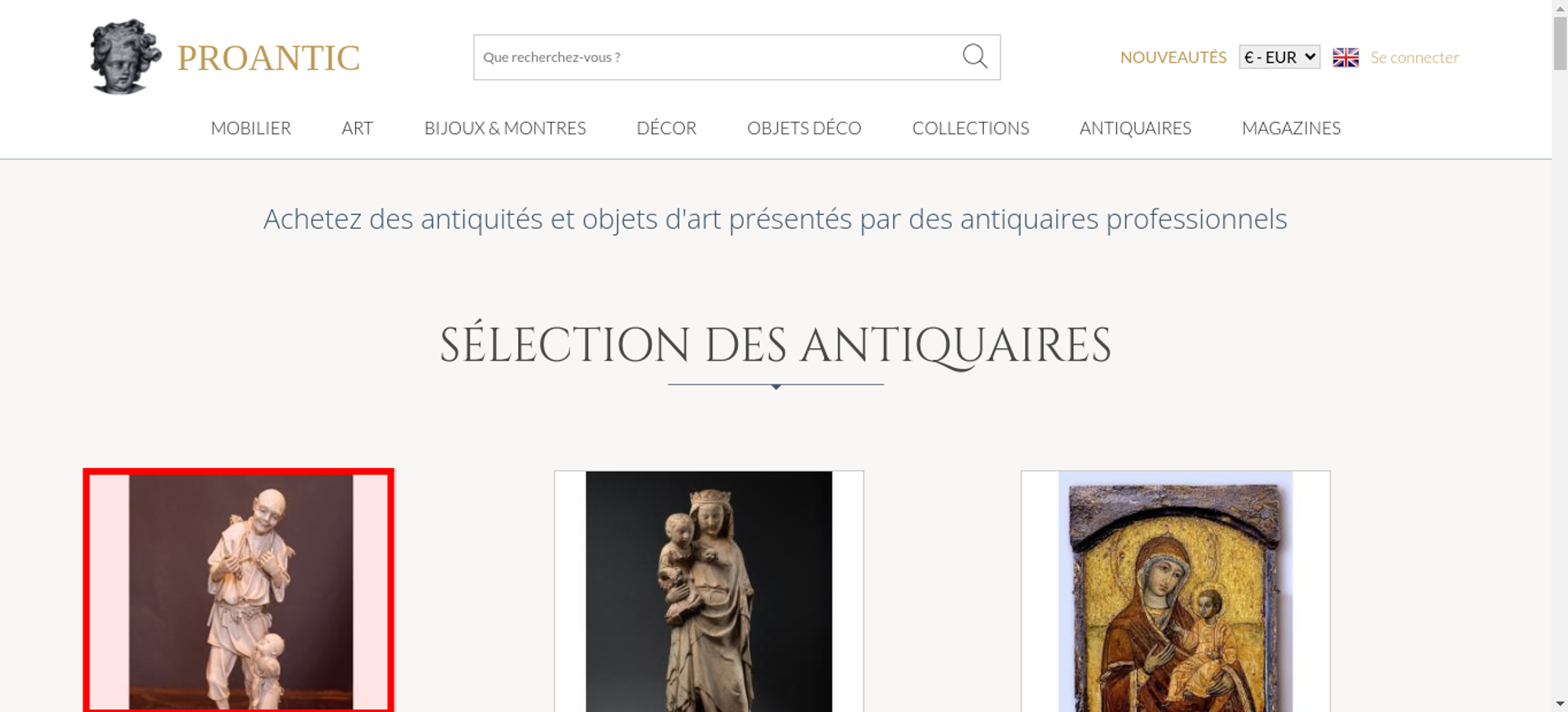Viewport: 1568px width, 712px height.
Task: Open the EUR currency dropdown
Action: pyautogui.click(x=1279, y=57)
